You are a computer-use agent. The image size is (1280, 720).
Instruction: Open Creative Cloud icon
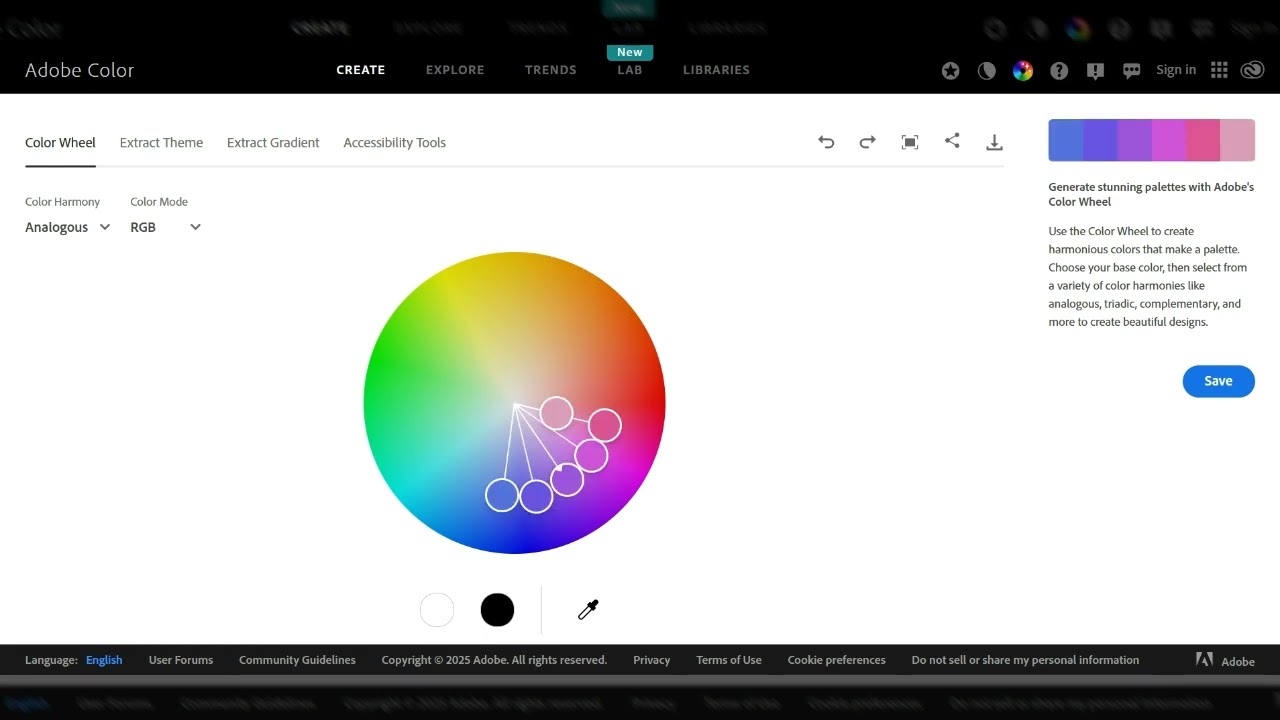click(1252, 70)
